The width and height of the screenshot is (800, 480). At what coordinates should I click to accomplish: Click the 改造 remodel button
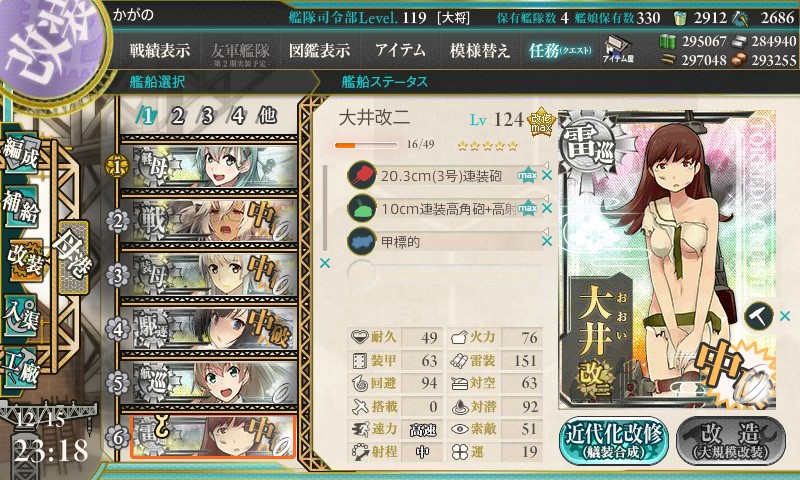pyautogui.click(x=731, y=440)
